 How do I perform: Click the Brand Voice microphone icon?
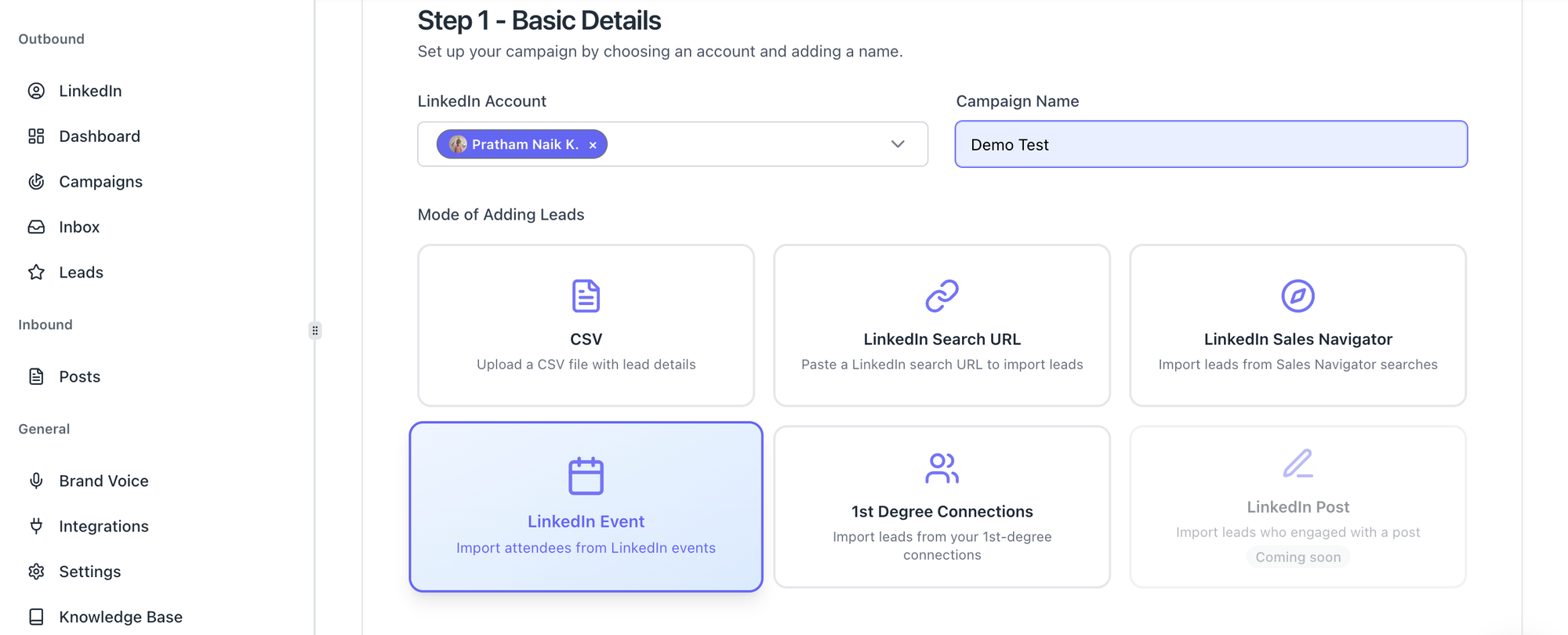(36, 481)
